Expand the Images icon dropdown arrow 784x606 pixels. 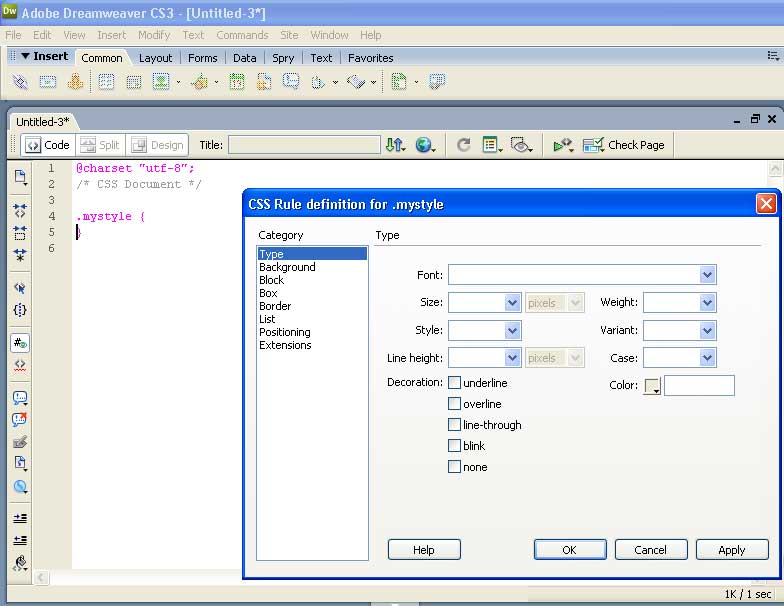pyautogui.click(x=178, y=82)
